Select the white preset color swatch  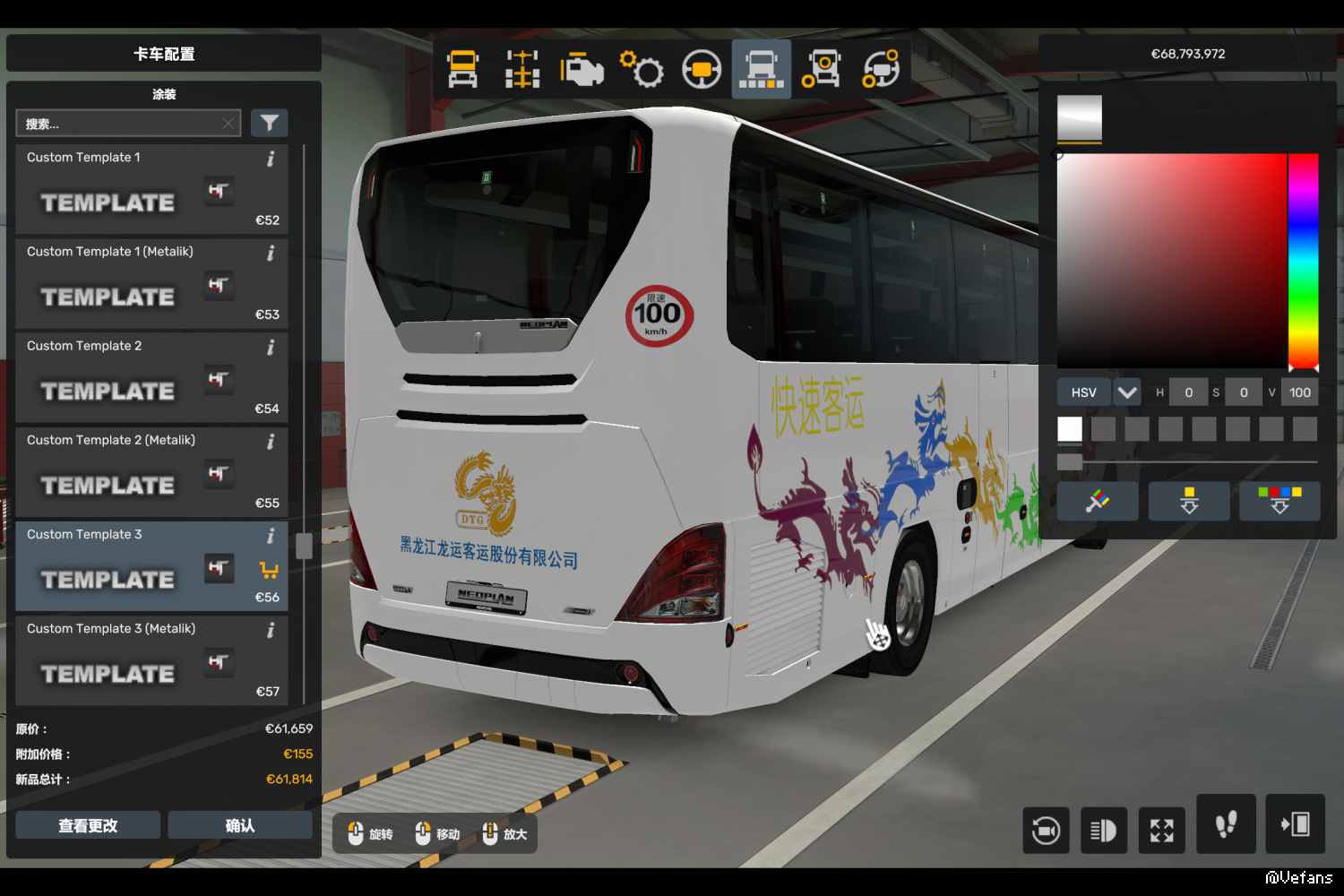tap(1070, 429)
